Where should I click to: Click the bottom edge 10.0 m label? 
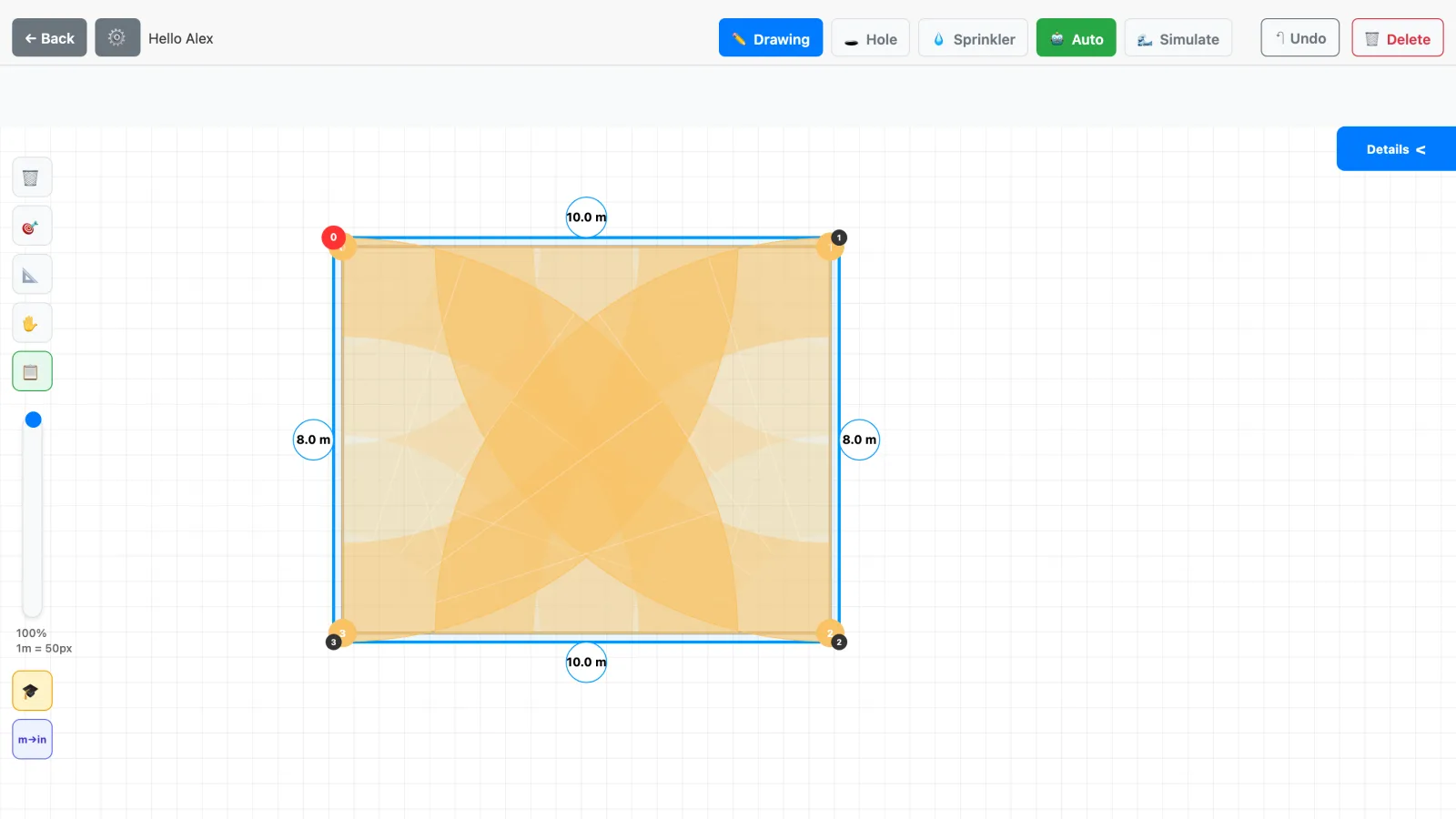pos(586,662)
